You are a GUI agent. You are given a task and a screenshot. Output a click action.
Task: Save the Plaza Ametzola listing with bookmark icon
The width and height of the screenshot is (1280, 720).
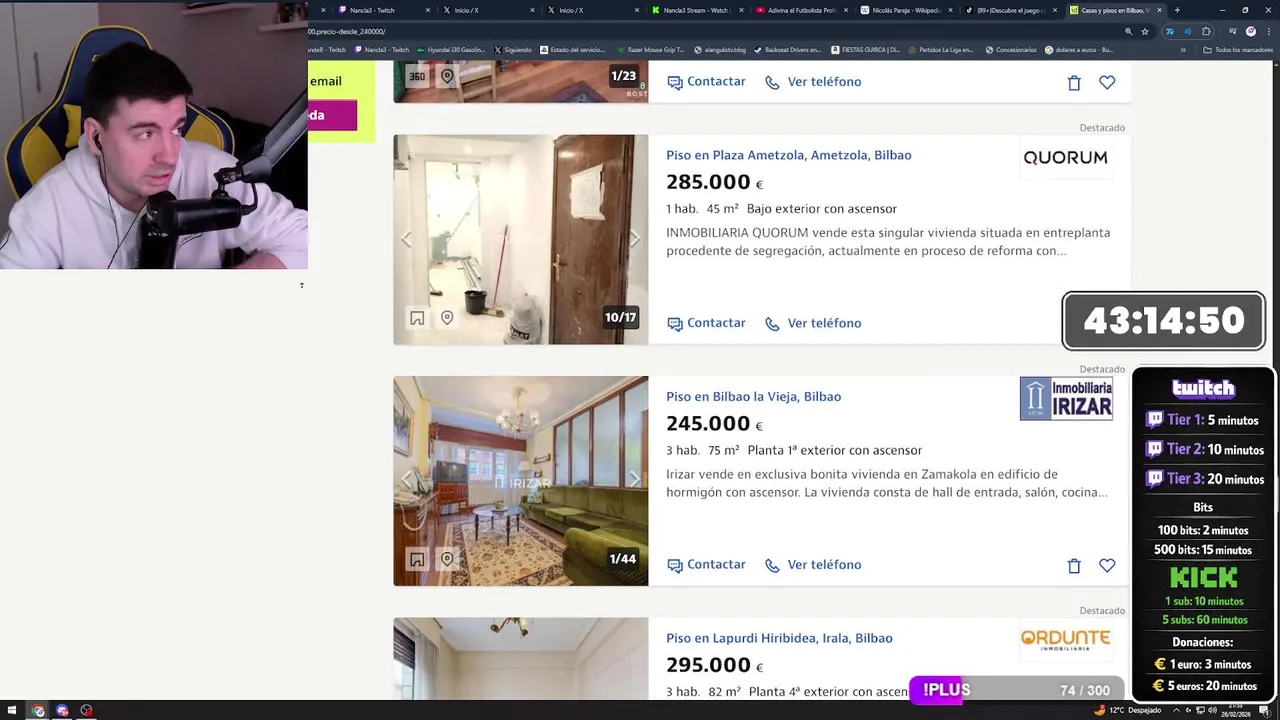(x=417, y=318)
